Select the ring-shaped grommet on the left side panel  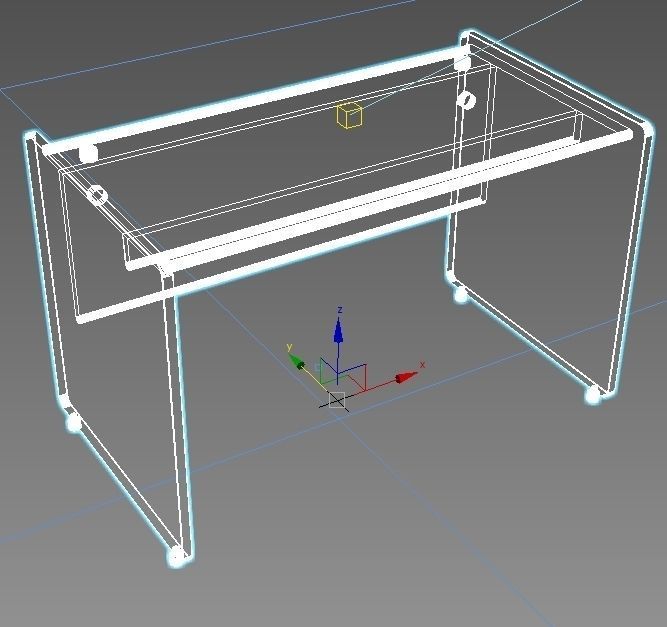pyautogui.click(x=98, y=196)
